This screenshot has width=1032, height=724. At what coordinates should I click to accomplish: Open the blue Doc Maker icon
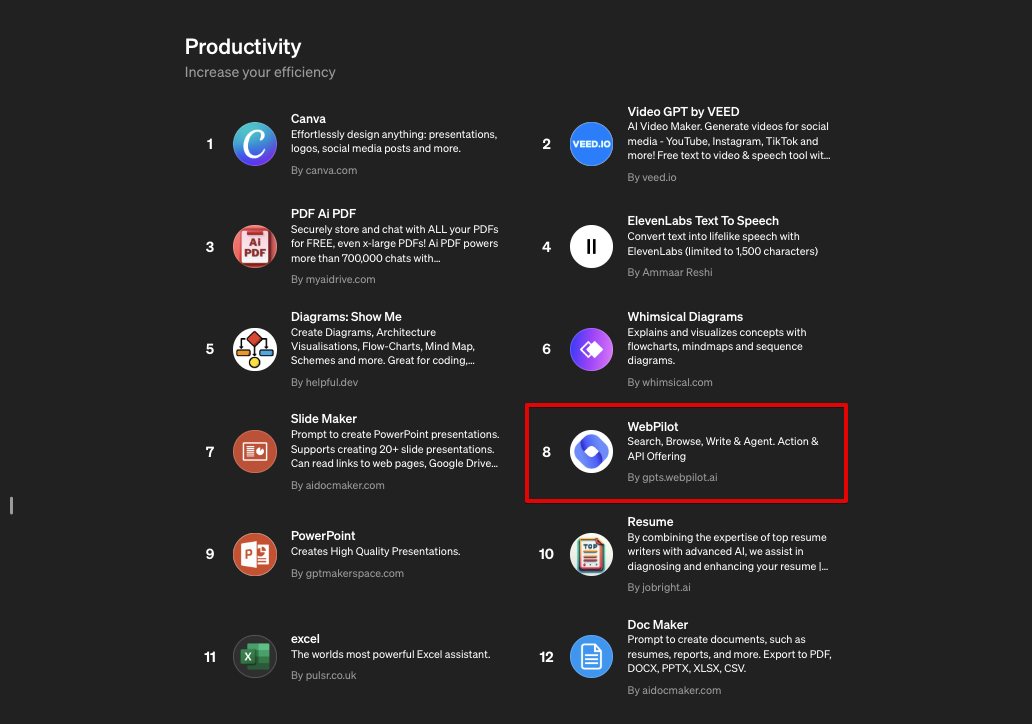[x=591, y=657]
